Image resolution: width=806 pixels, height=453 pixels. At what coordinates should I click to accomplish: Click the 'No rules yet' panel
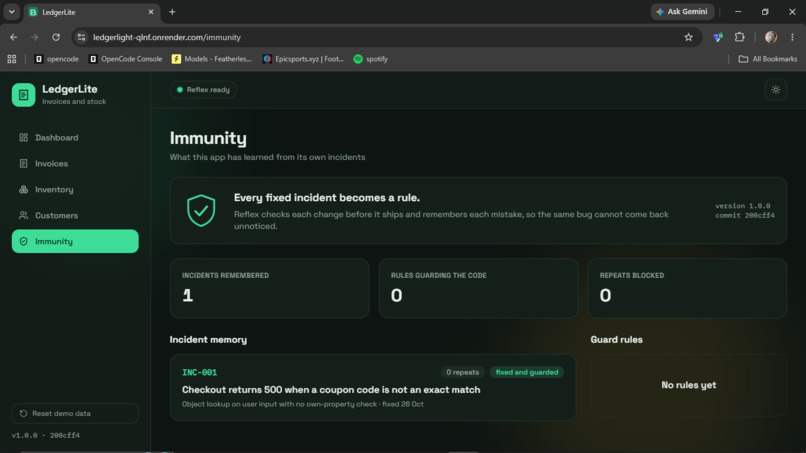pos(688,385)
